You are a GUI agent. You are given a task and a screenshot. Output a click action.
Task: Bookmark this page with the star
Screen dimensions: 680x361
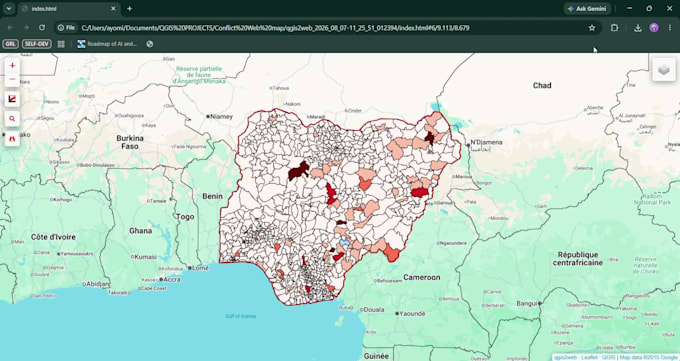click(592, 28)
